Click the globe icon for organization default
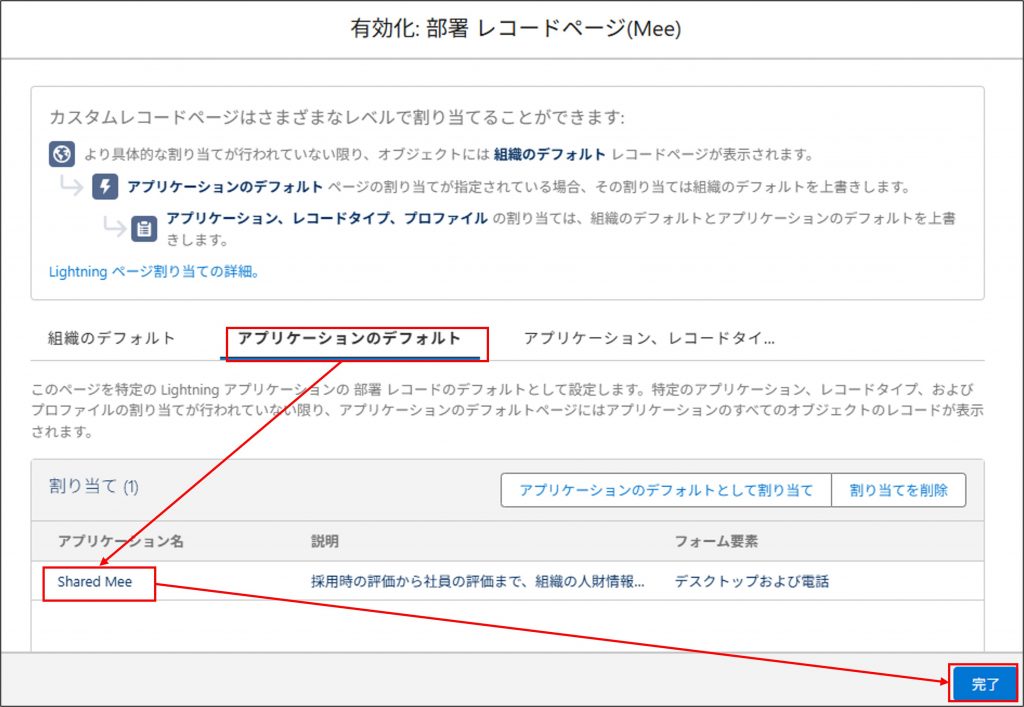Screen dimensions: 1024x707 pos(62,155)
